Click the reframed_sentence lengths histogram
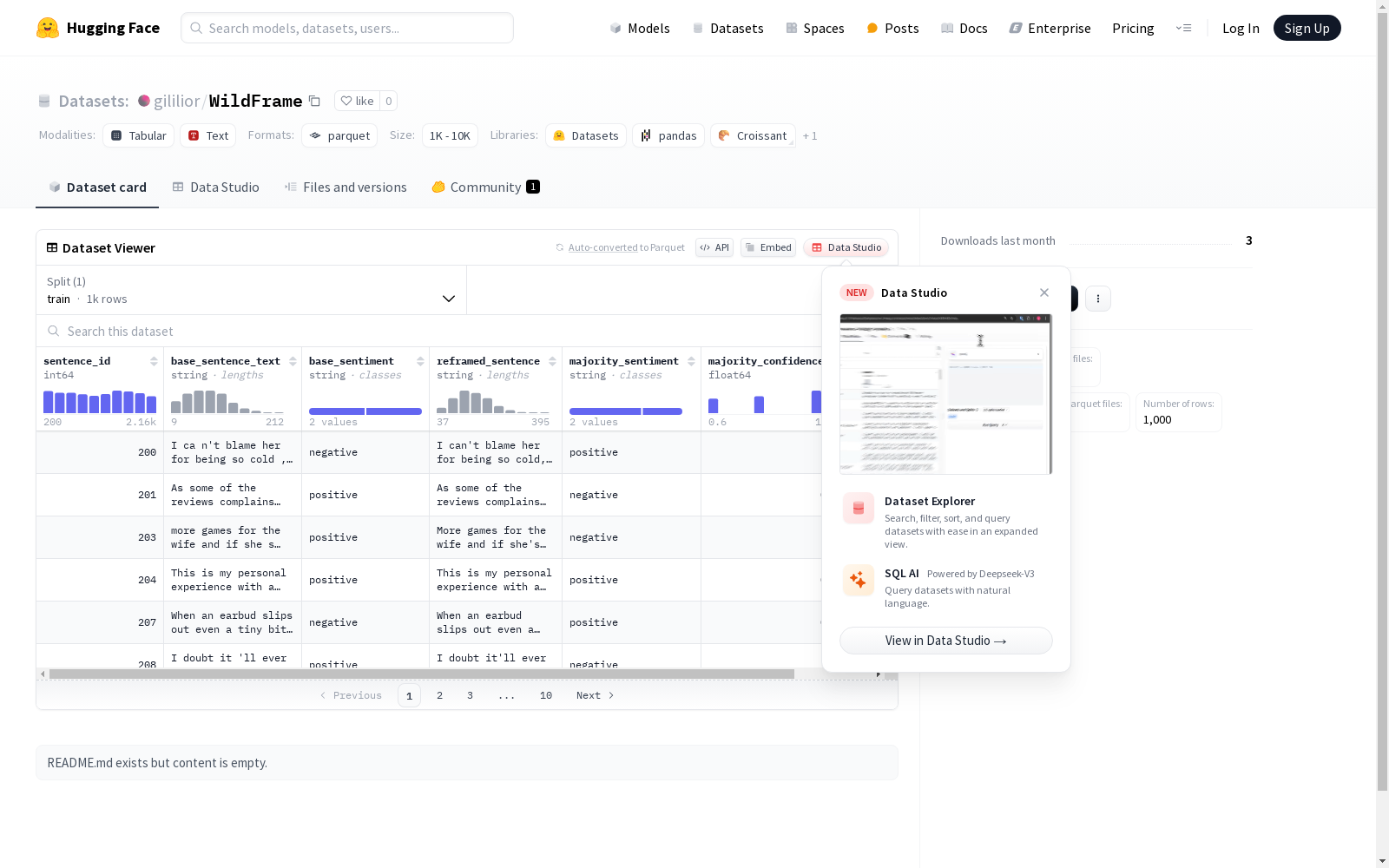Viewport: 1389px width, 868px height. click(493, 401)
